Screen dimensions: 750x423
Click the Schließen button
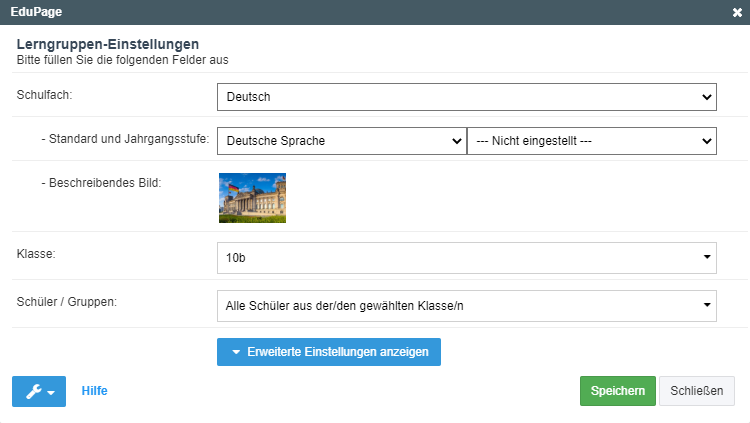point(696,391)
